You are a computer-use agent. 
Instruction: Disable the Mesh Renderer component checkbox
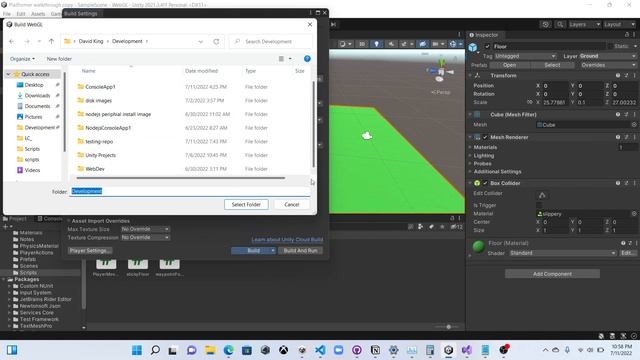click(x=485, y=137)
